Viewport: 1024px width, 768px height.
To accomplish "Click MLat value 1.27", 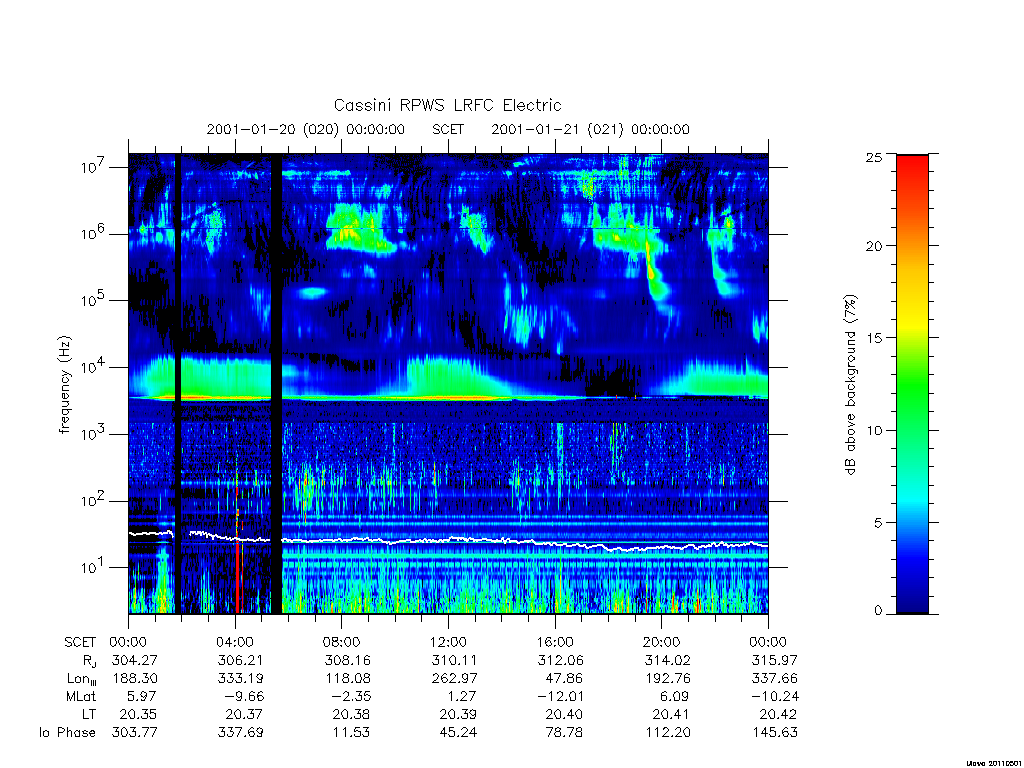I will 462,697.
